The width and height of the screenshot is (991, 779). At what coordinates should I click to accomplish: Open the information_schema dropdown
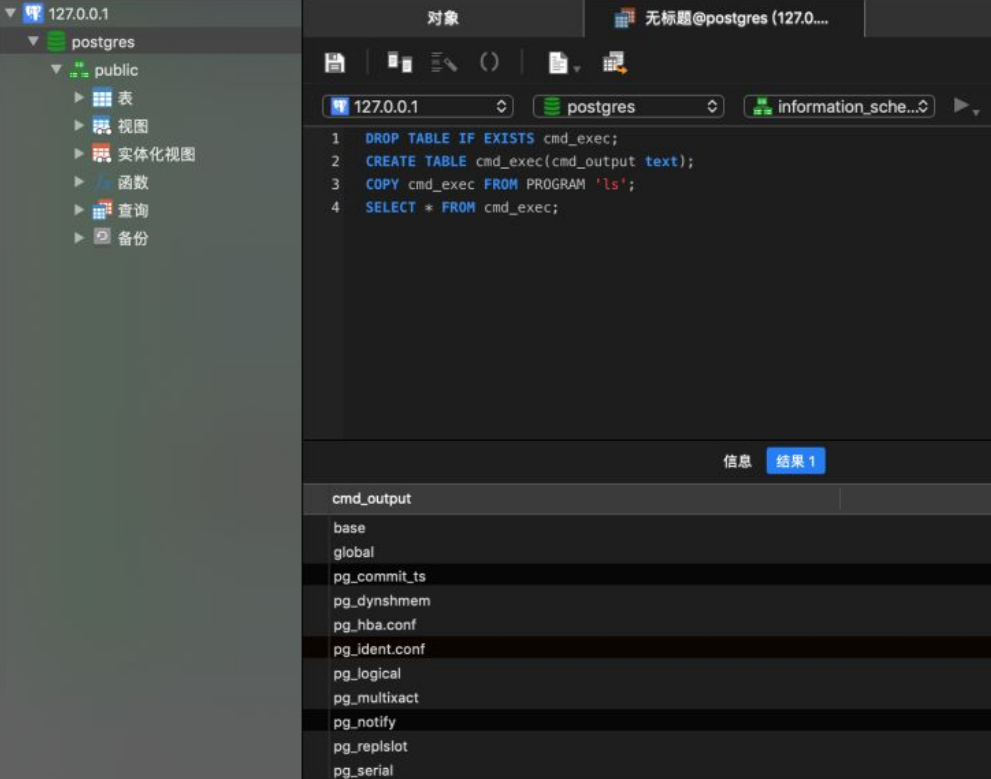pos(839,106)
